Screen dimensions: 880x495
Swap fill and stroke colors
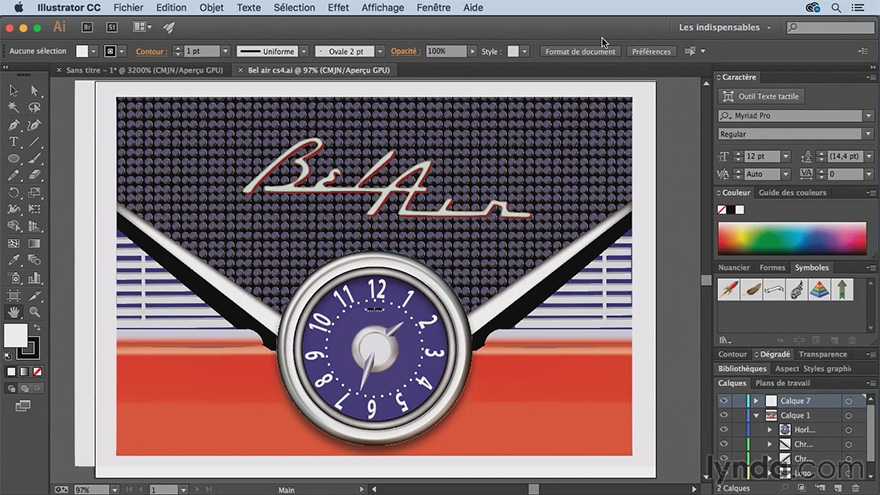click(x=37, y=327)
